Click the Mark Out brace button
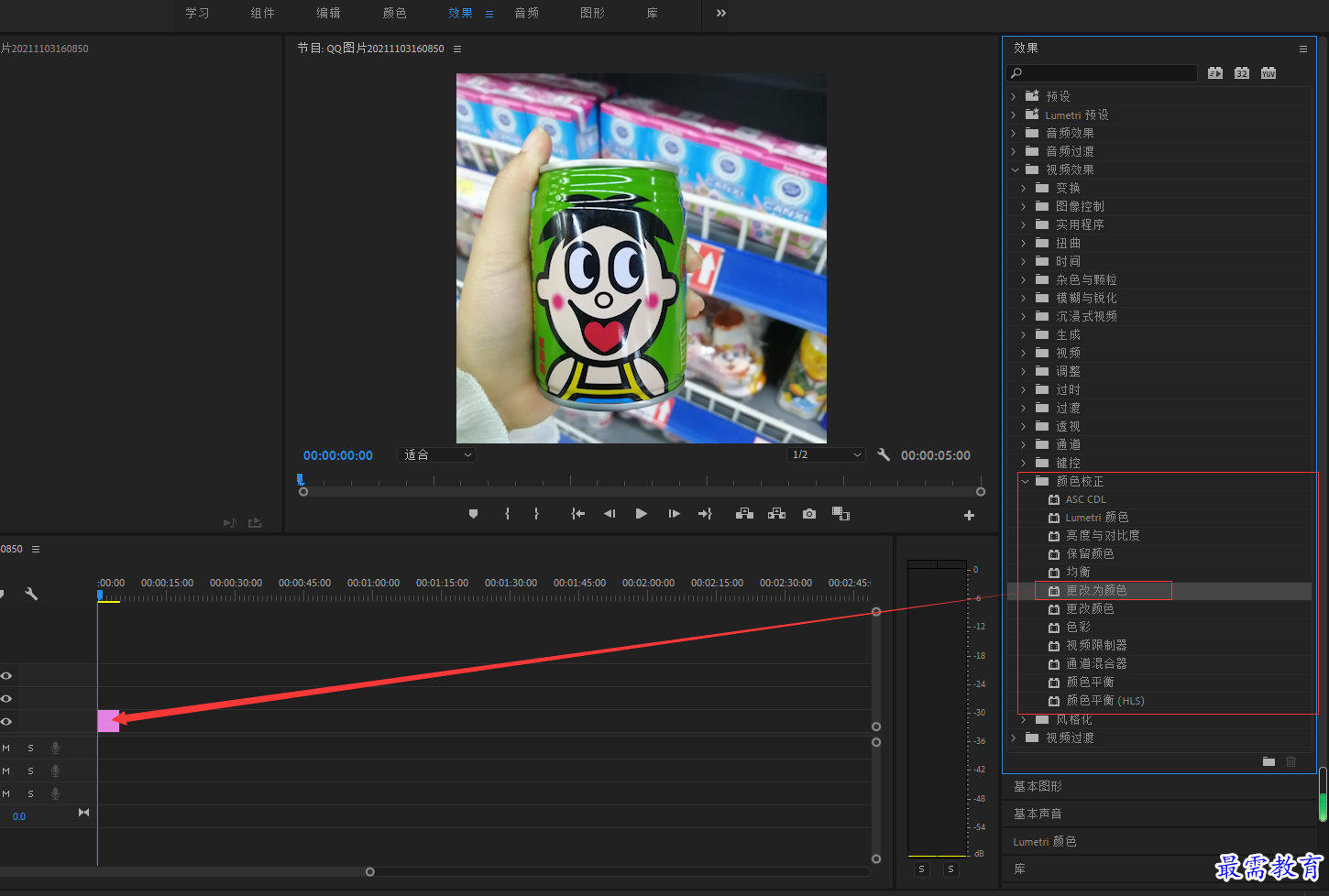This screenshot has width=1329, height=896. click(536, 514)
